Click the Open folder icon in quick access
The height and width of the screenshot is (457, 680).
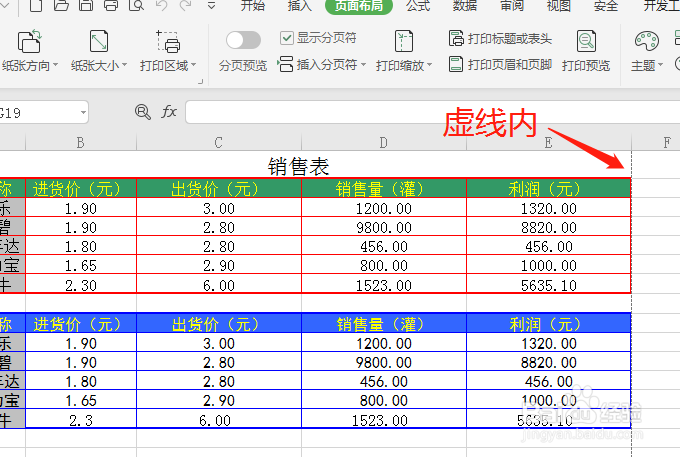coord(61,5)
